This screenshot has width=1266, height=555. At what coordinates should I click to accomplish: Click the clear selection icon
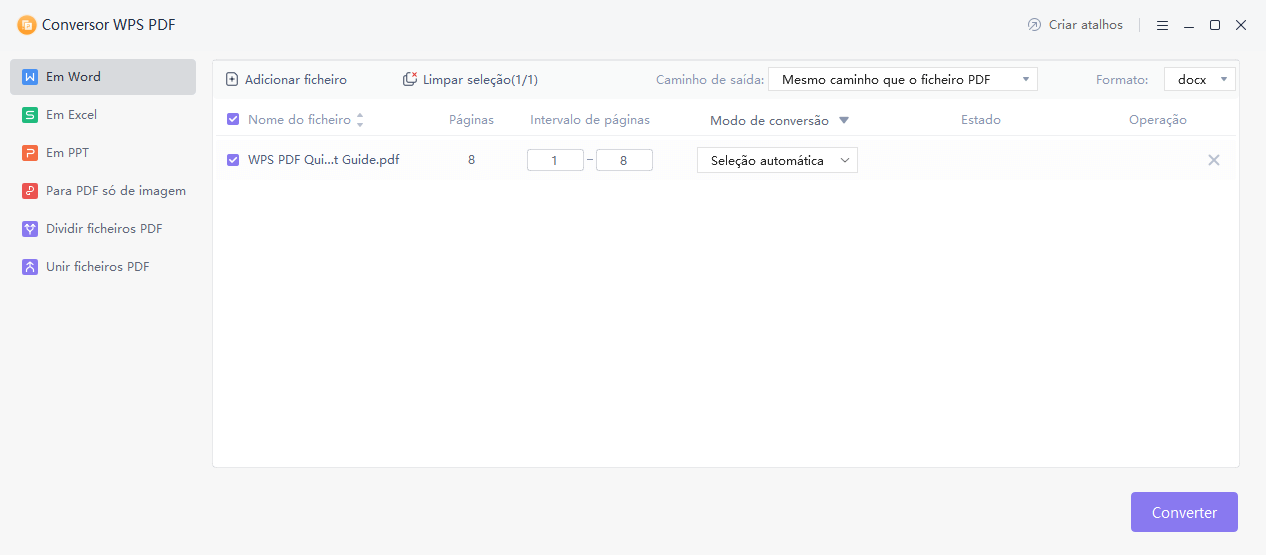pos(410,79)
